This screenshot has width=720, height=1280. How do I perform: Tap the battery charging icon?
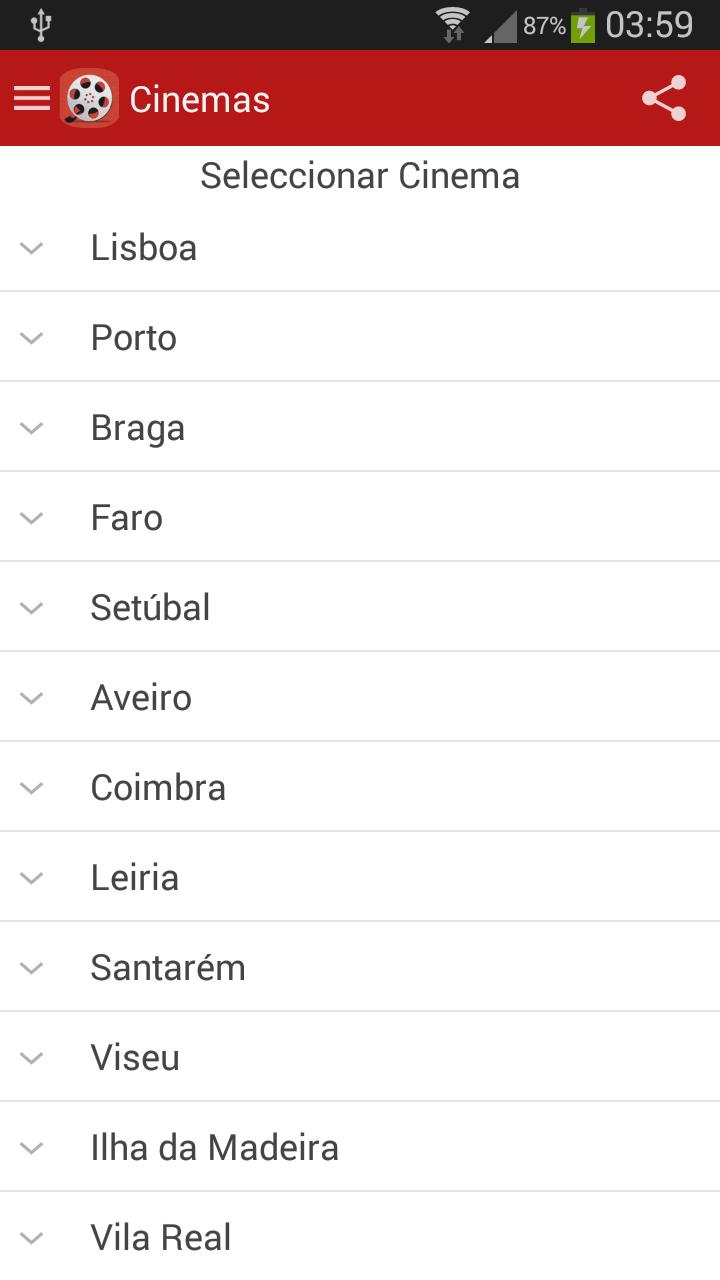coord(583,25)
